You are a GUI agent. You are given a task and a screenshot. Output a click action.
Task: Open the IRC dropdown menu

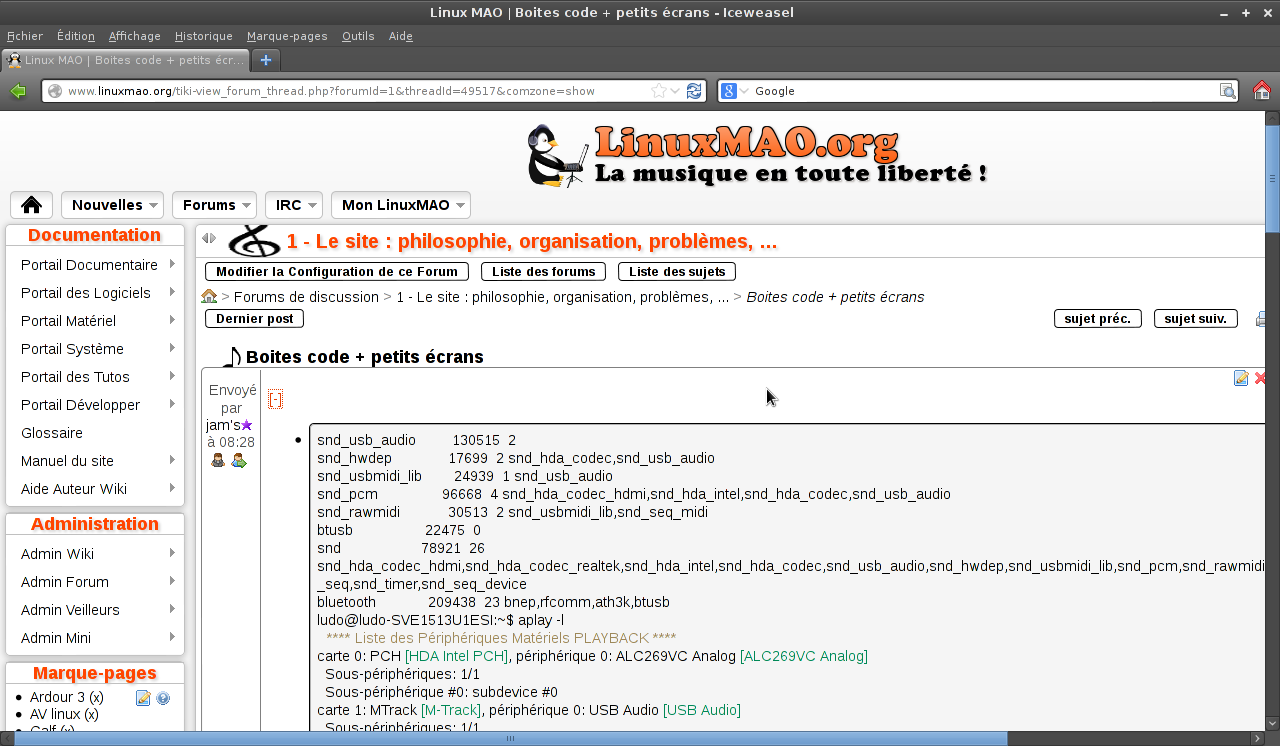[x=294, y=205]
